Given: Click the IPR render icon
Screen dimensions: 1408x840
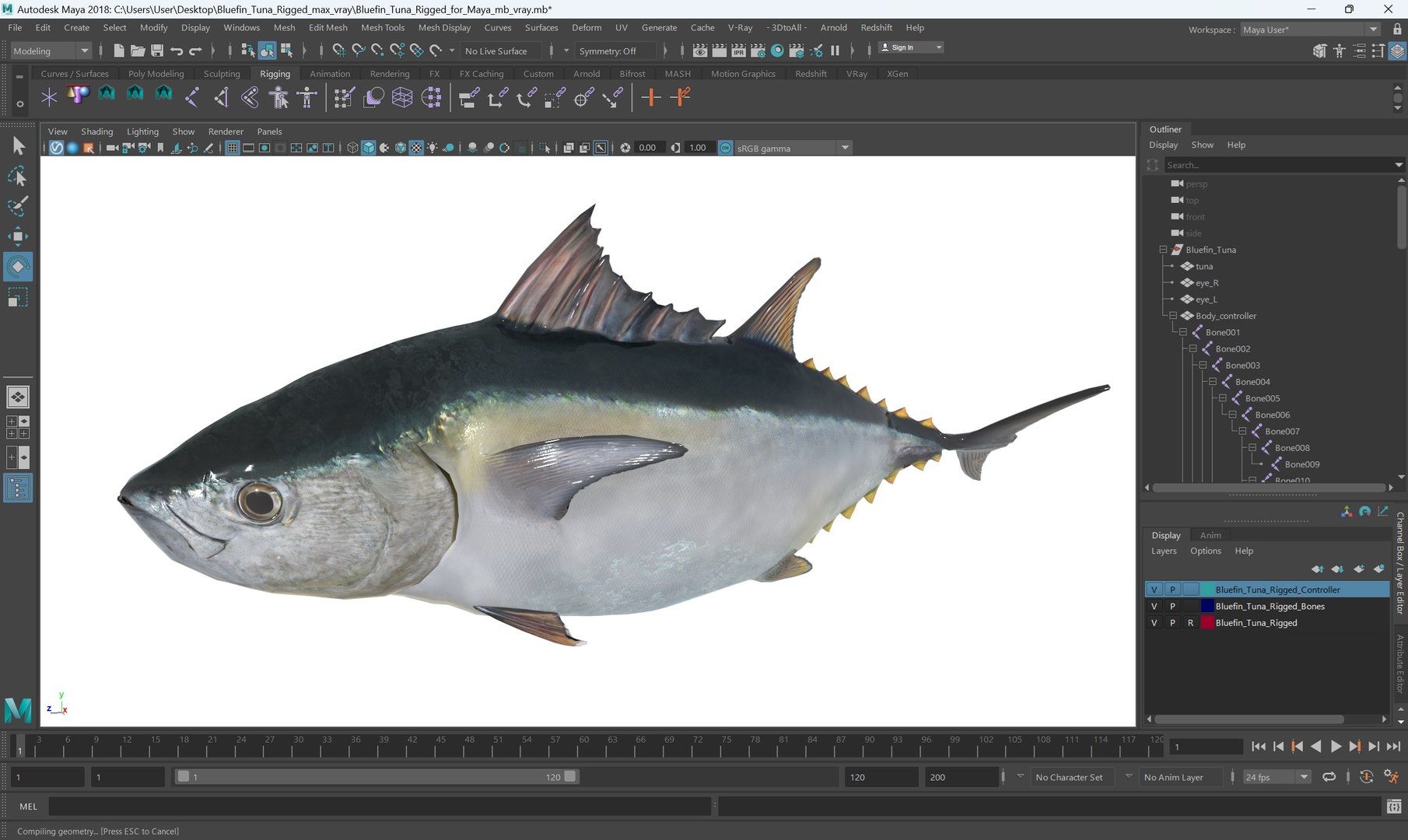Looking at the screenshot, I should click(x=738, y=51).
